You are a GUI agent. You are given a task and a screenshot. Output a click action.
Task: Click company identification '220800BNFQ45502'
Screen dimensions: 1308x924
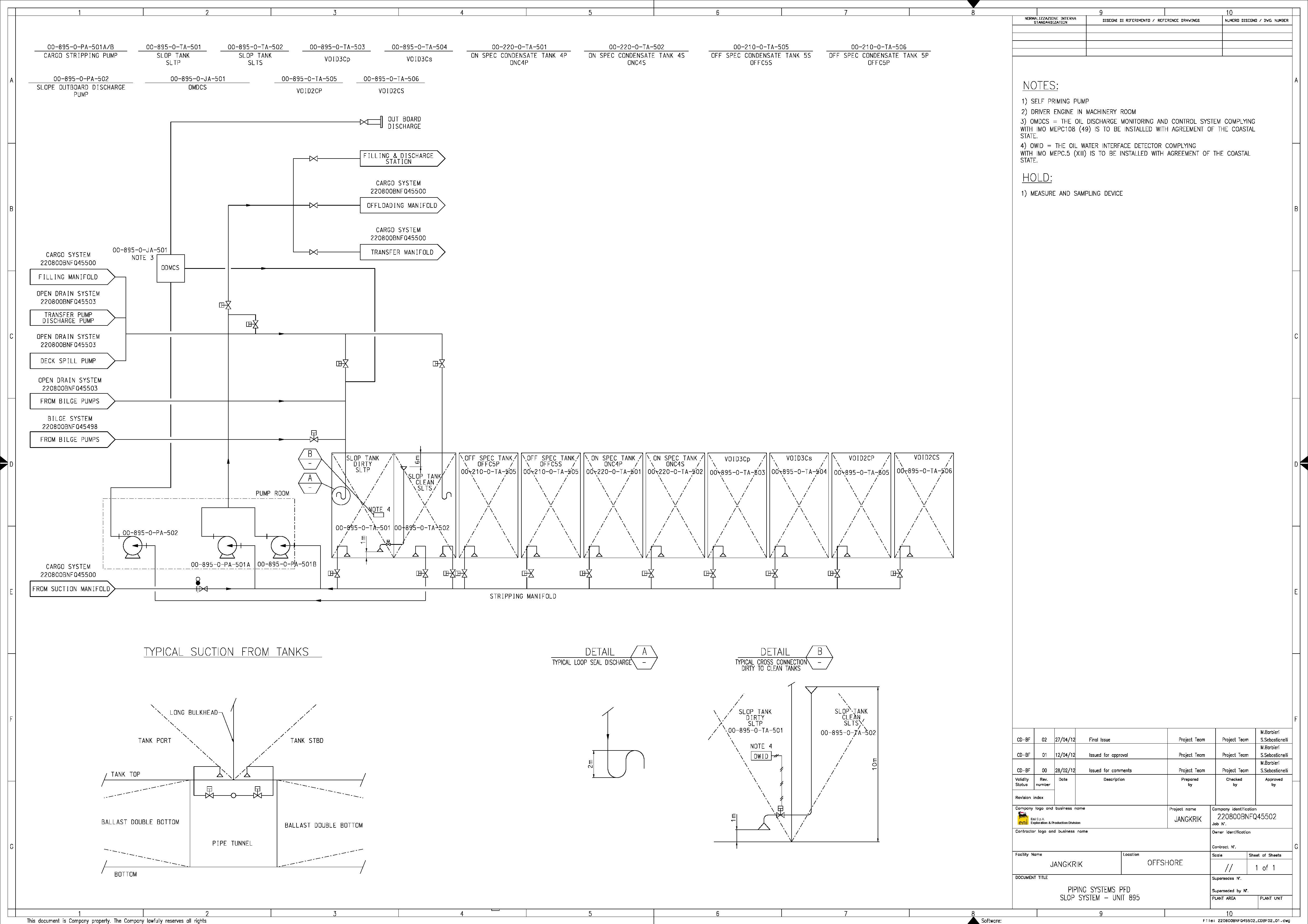1246,816
